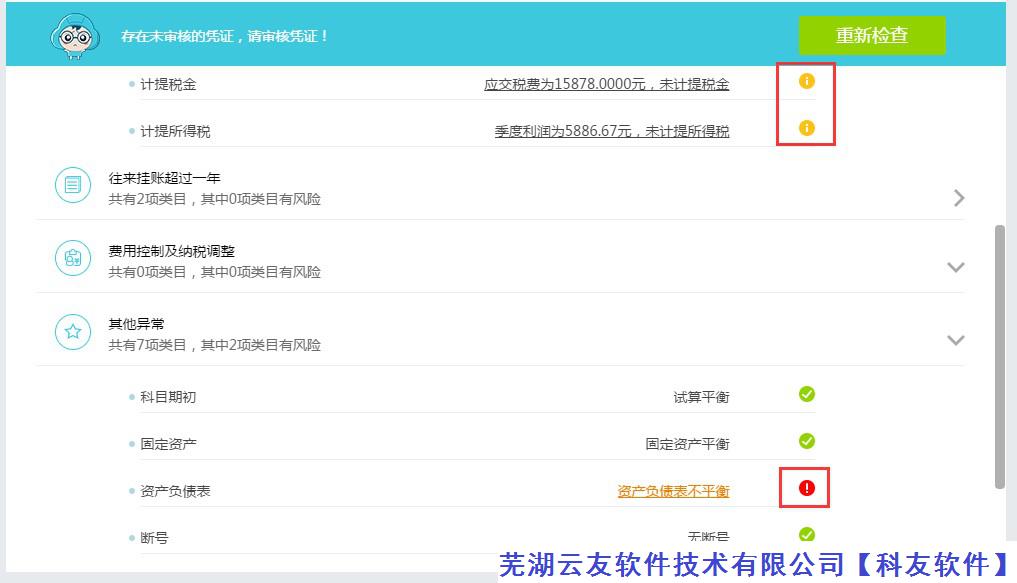The width and height of the screenshot is (1017, 583).
Task: Select the 断号 row label
Action: tap(154, 538)
